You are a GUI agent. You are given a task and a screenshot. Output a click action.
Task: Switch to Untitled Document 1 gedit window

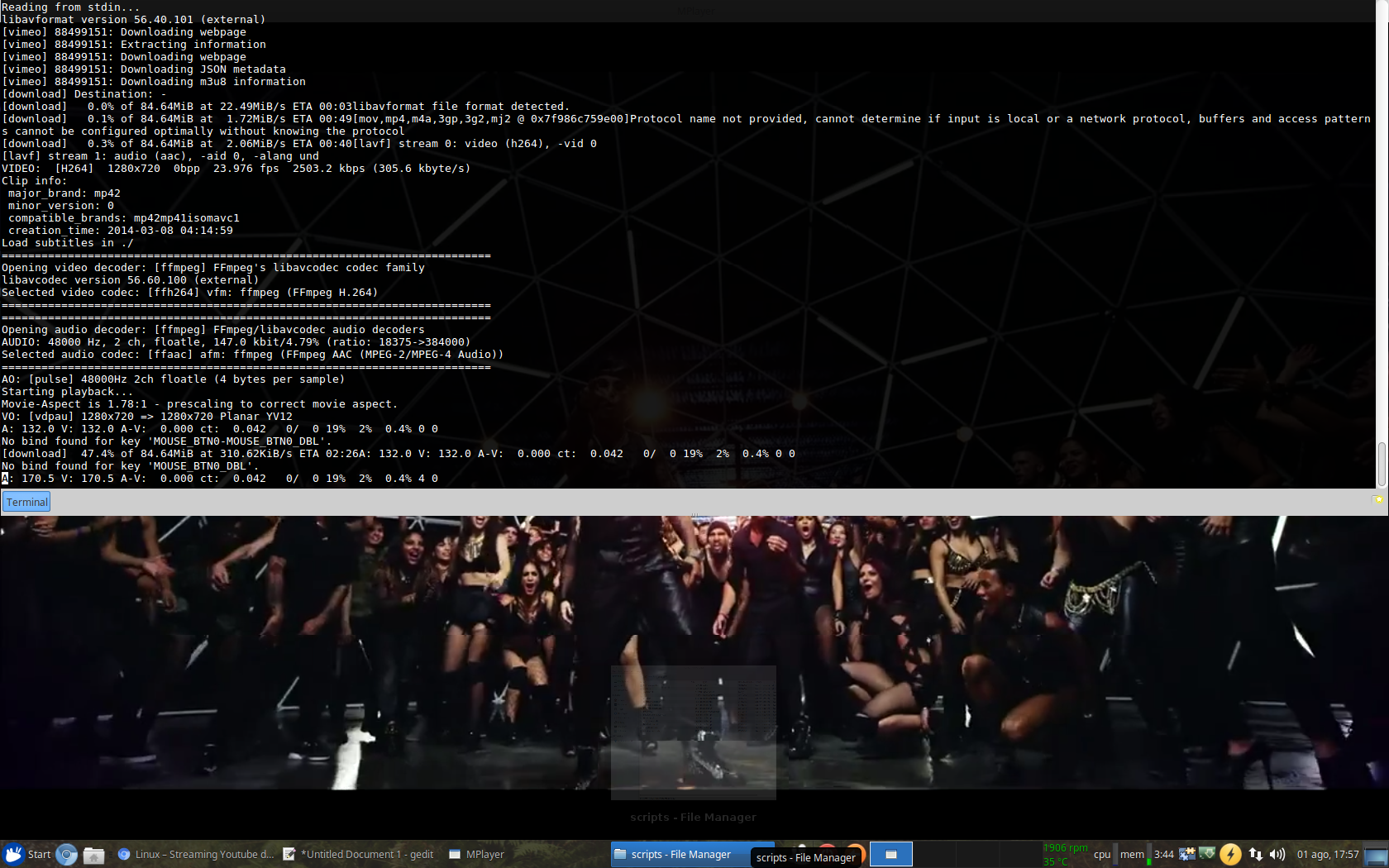(x=358, y=855)
